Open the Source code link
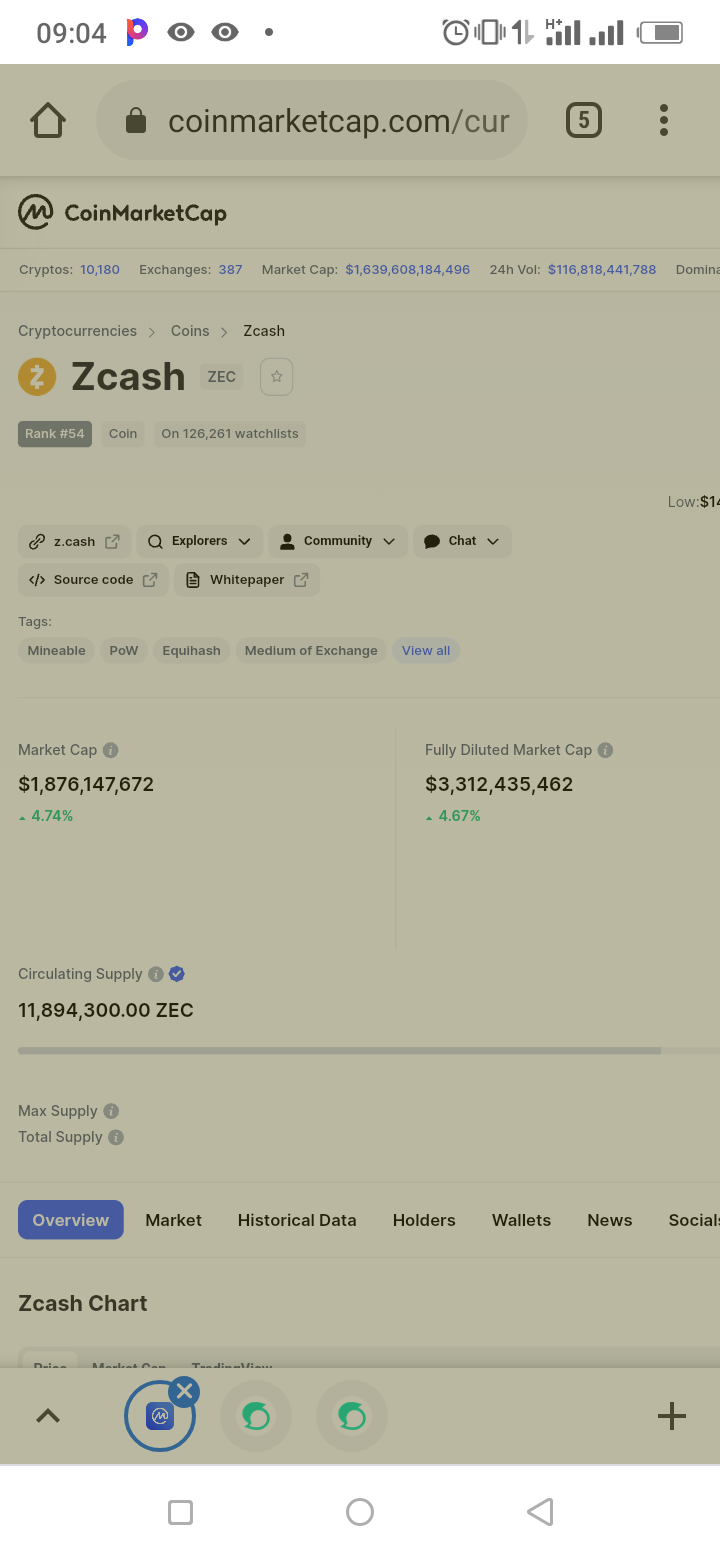 tap(93, 580)
